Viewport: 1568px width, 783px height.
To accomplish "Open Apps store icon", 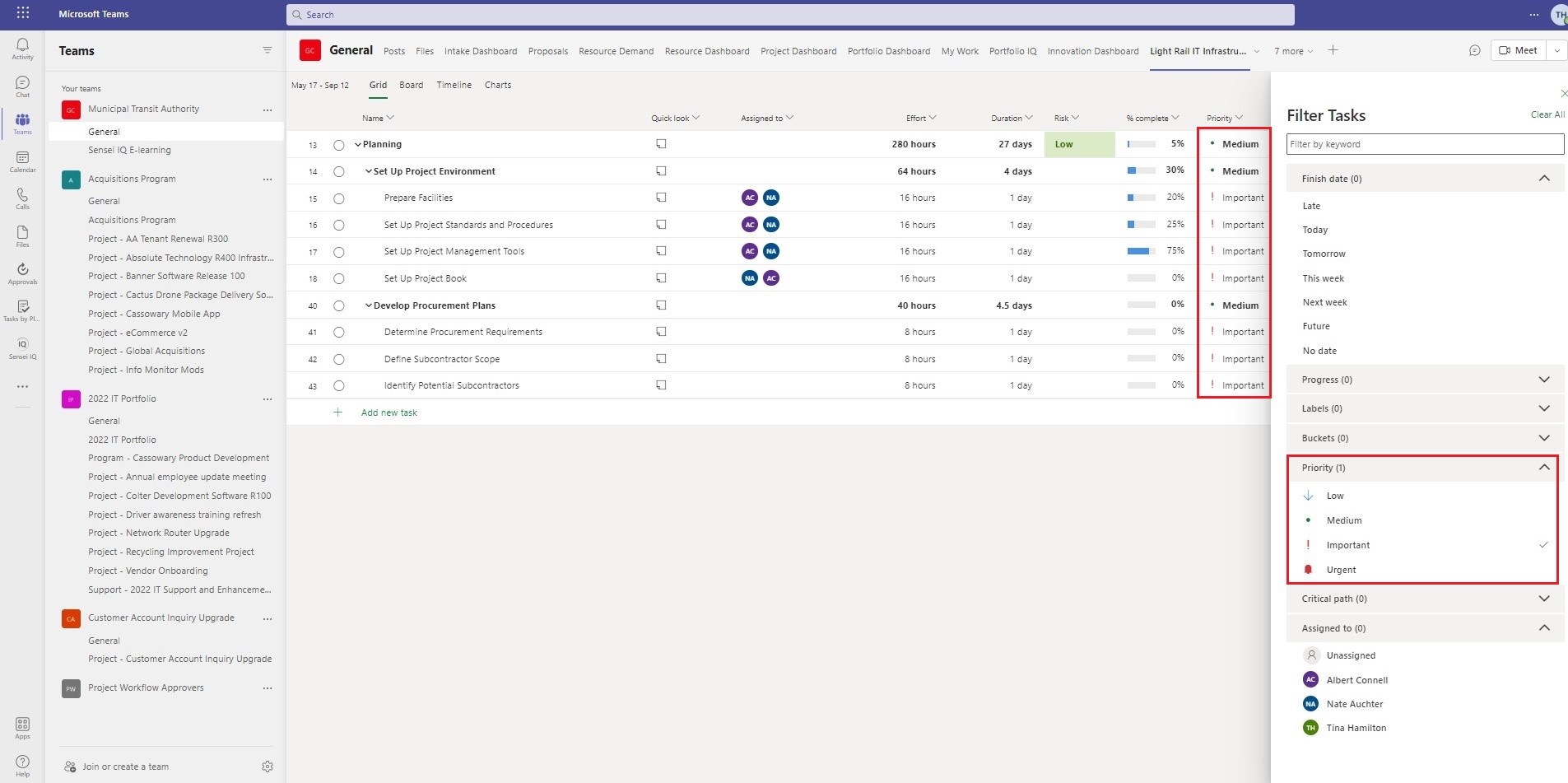I will (x=22, y=728).
